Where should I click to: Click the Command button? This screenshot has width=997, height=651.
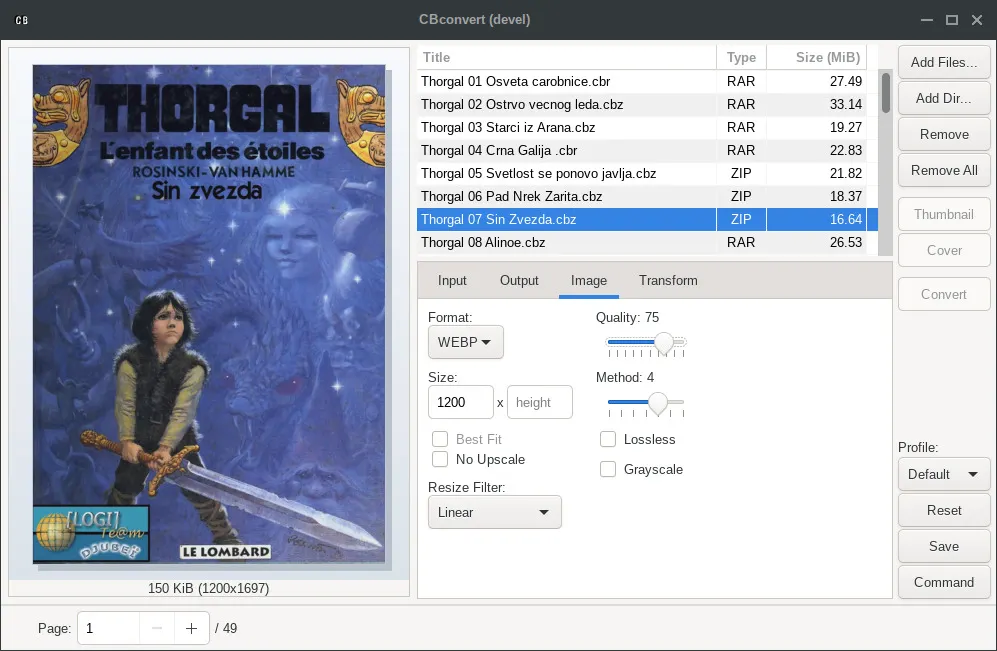point(944,582)
